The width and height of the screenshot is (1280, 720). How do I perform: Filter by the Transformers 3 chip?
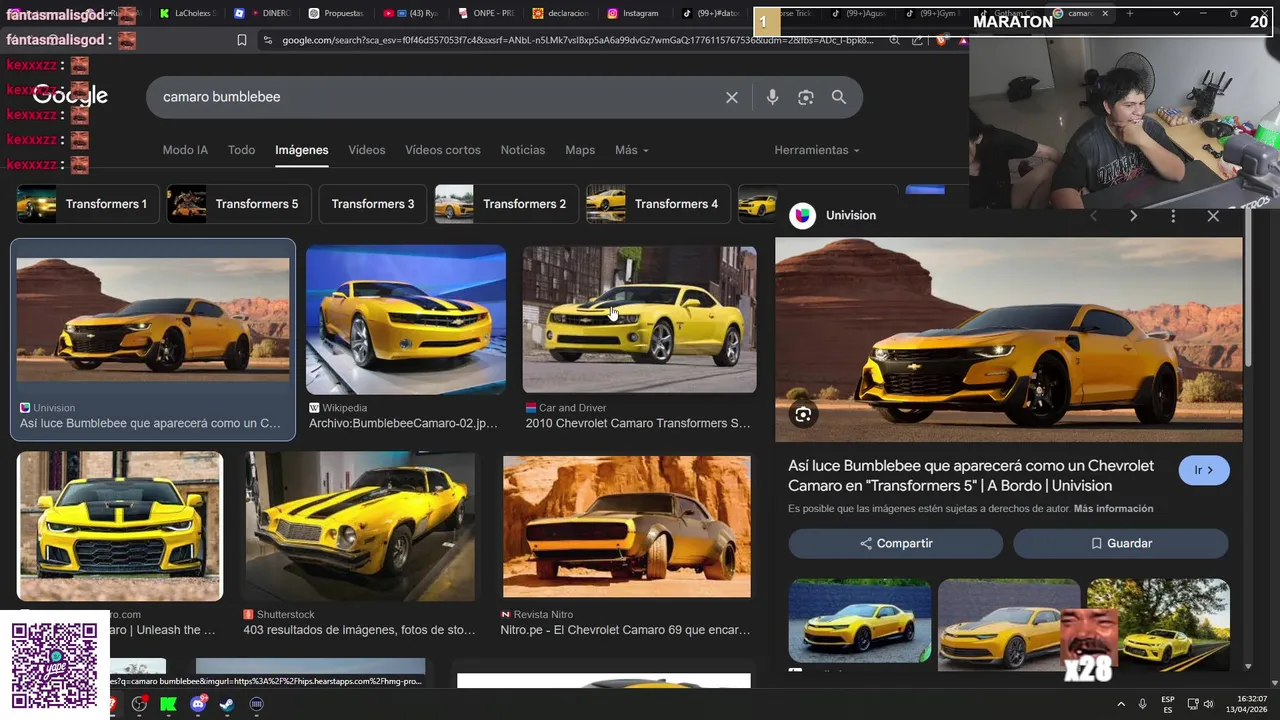pyautogui.click(x=372, y=204)
